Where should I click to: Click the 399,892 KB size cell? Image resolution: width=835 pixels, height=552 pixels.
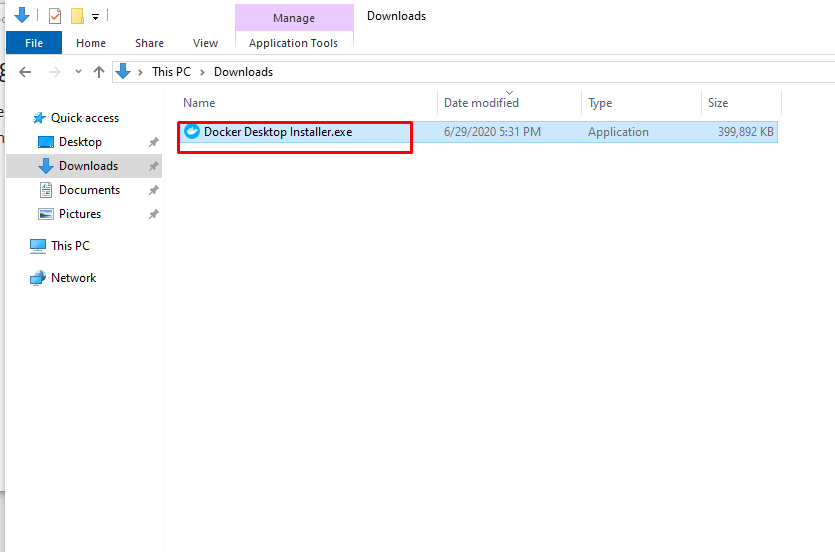point(746,132)
